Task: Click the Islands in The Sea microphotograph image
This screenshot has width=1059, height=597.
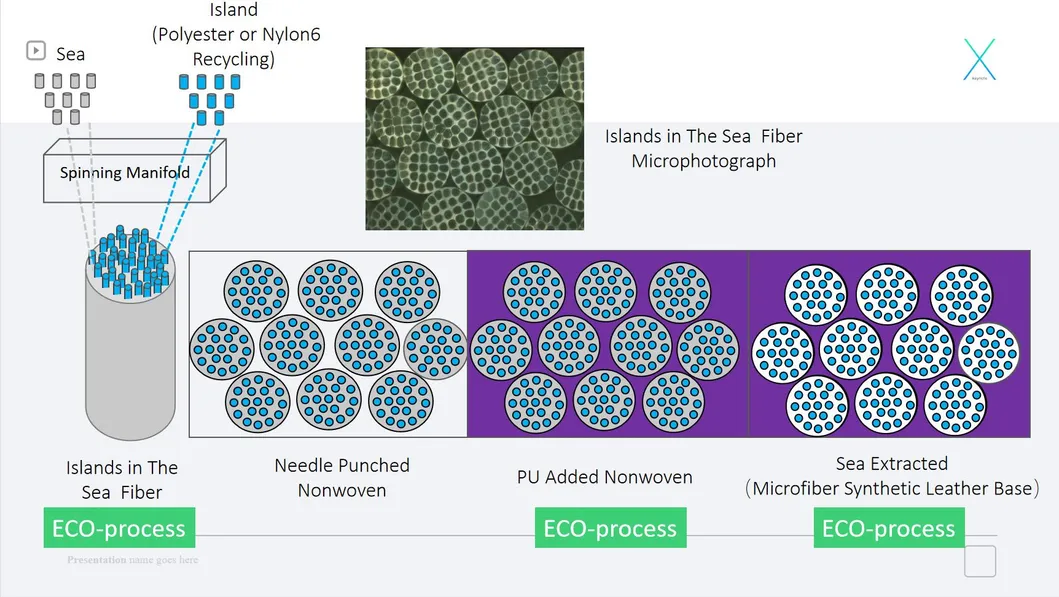Action: 474,138
